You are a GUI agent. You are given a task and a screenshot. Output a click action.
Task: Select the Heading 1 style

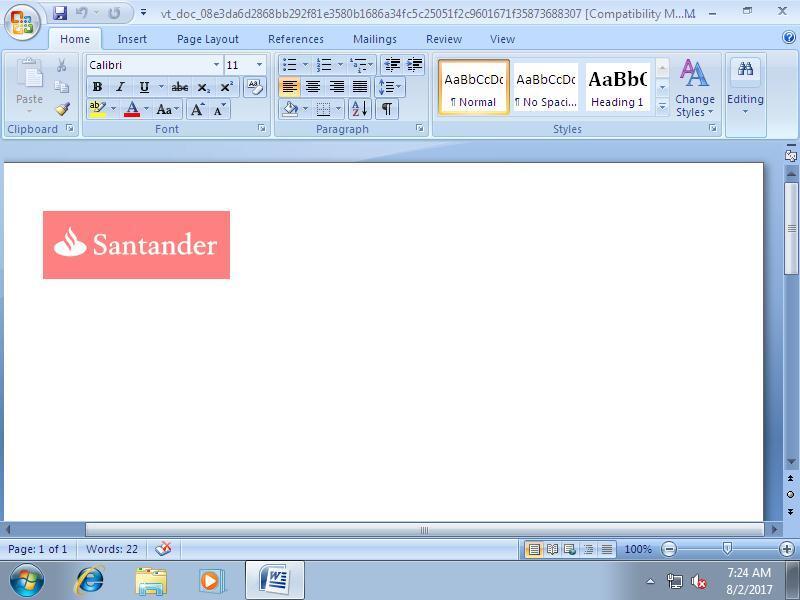pyautogui.click(x=616, y=85)
